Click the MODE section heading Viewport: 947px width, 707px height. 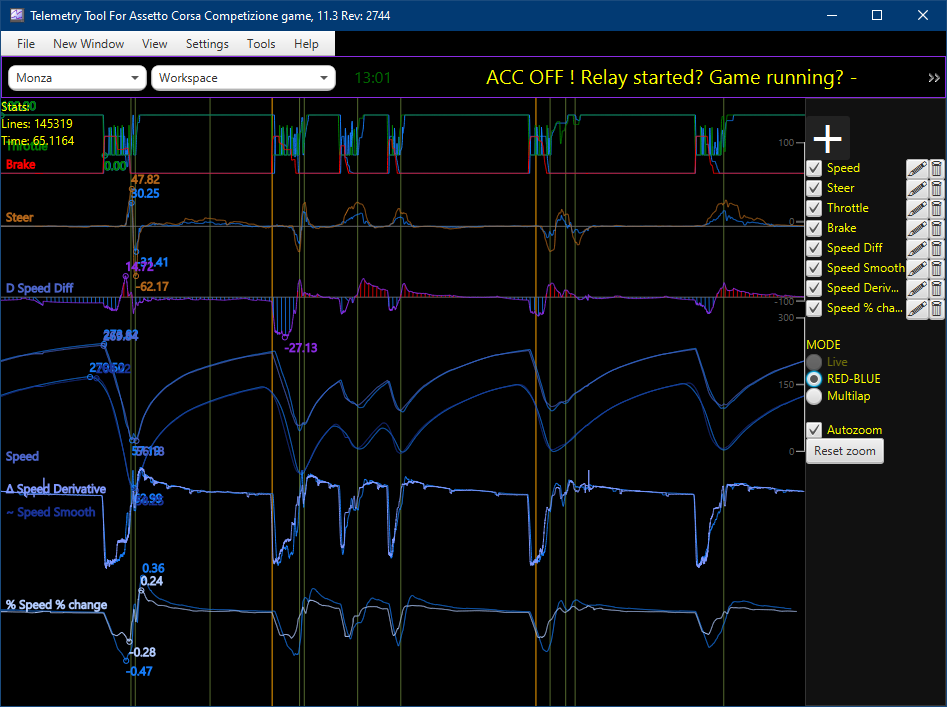click(823, 345)
